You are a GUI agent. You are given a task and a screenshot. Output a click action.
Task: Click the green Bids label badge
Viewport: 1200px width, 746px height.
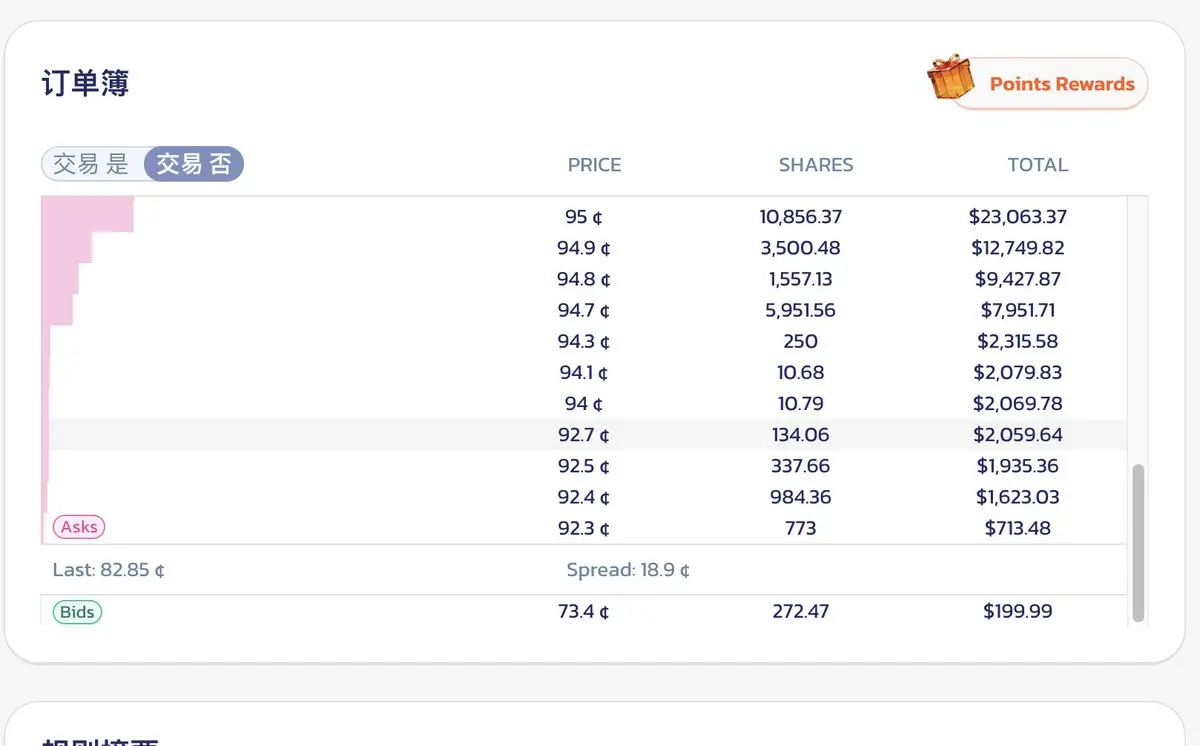(78, 611)
